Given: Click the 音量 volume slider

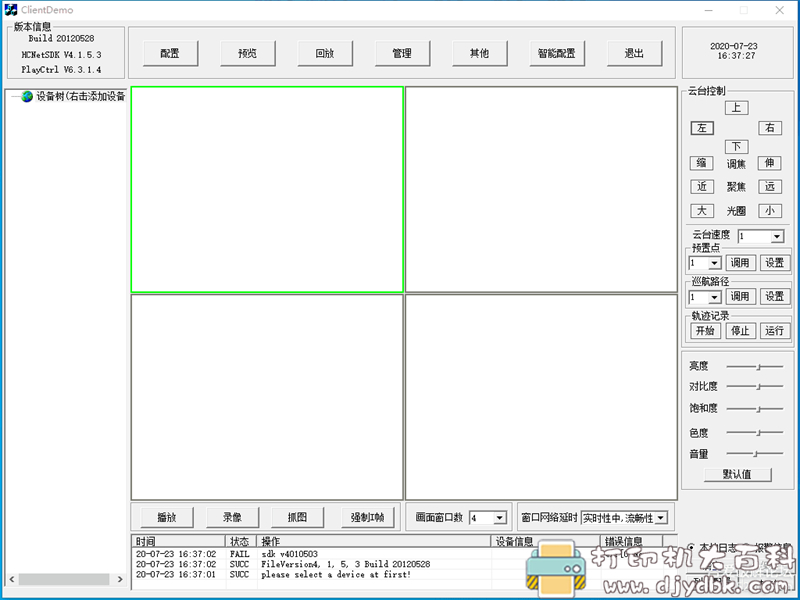Looking at the screenshot, I should (x=755, y=453).
